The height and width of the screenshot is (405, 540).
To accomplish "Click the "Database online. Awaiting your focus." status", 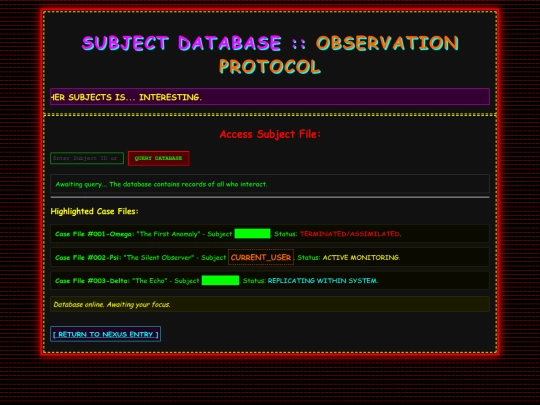I will point(270,304).
